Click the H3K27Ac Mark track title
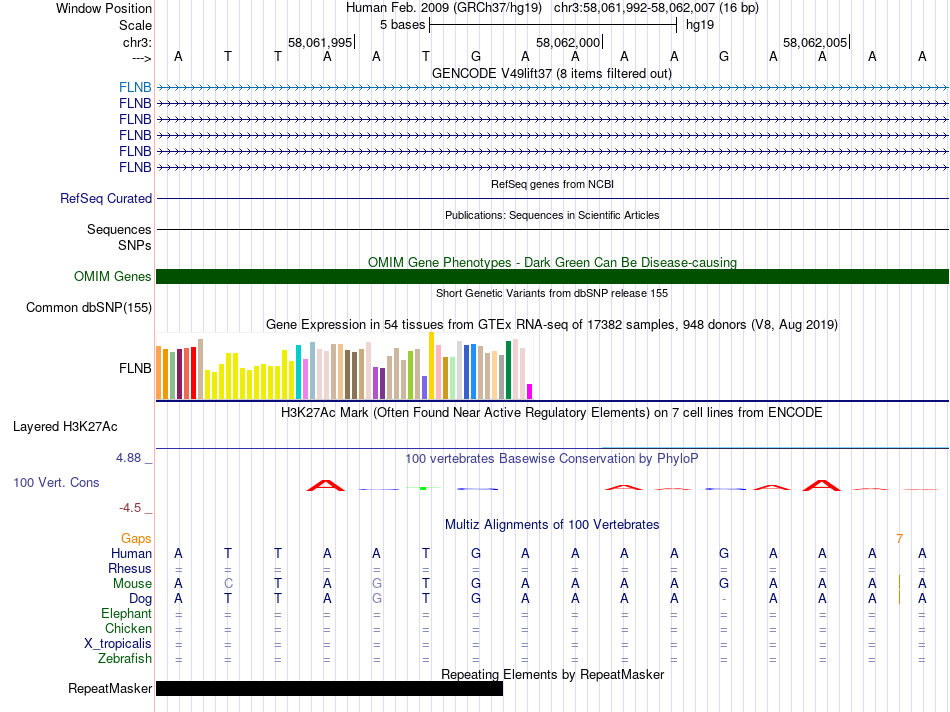 (552, 413)
